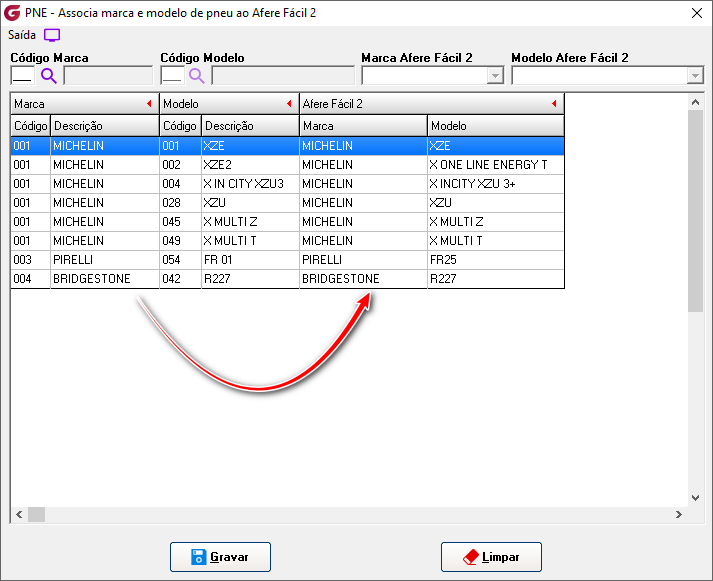
Task: Open model search via Código Modelo magnifier
Action: tap(196, 75)
